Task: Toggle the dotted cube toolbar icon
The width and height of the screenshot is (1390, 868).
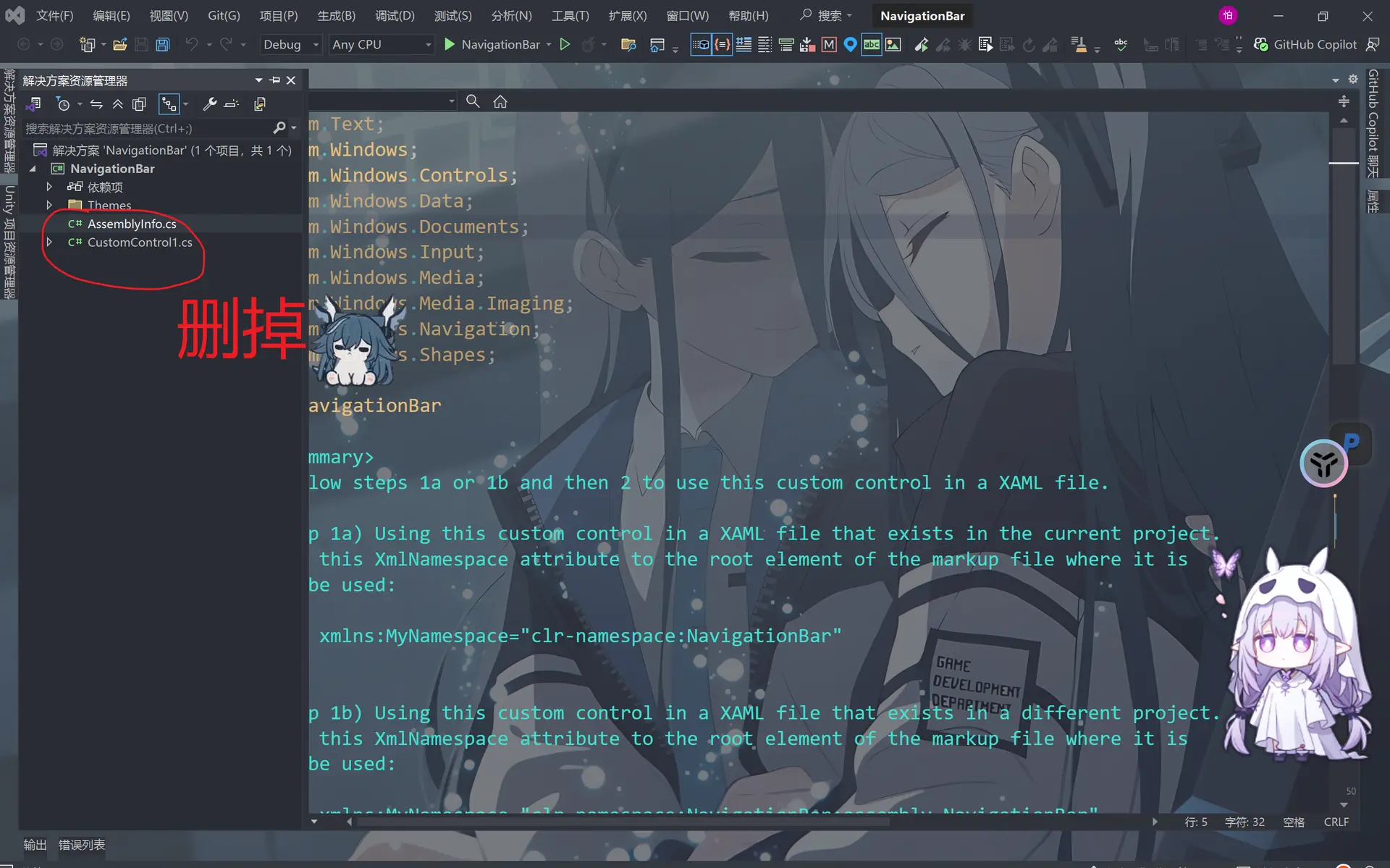Action: click(x=701, y=45)
